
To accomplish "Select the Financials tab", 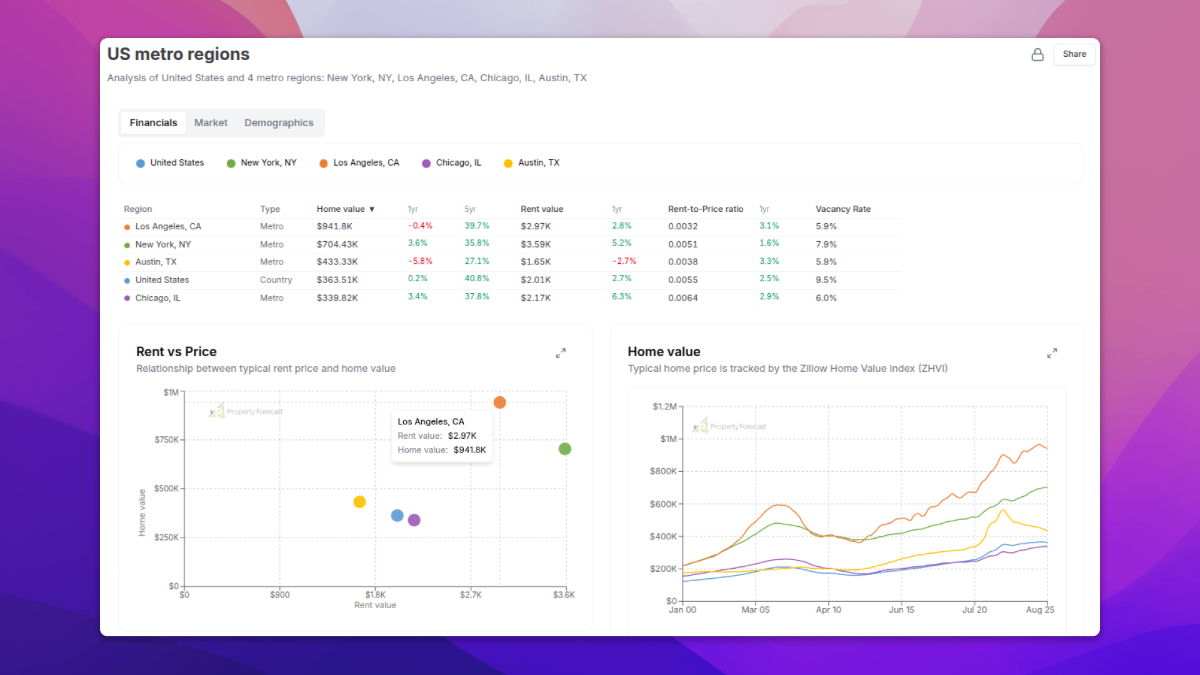I will tap(153, 123).
